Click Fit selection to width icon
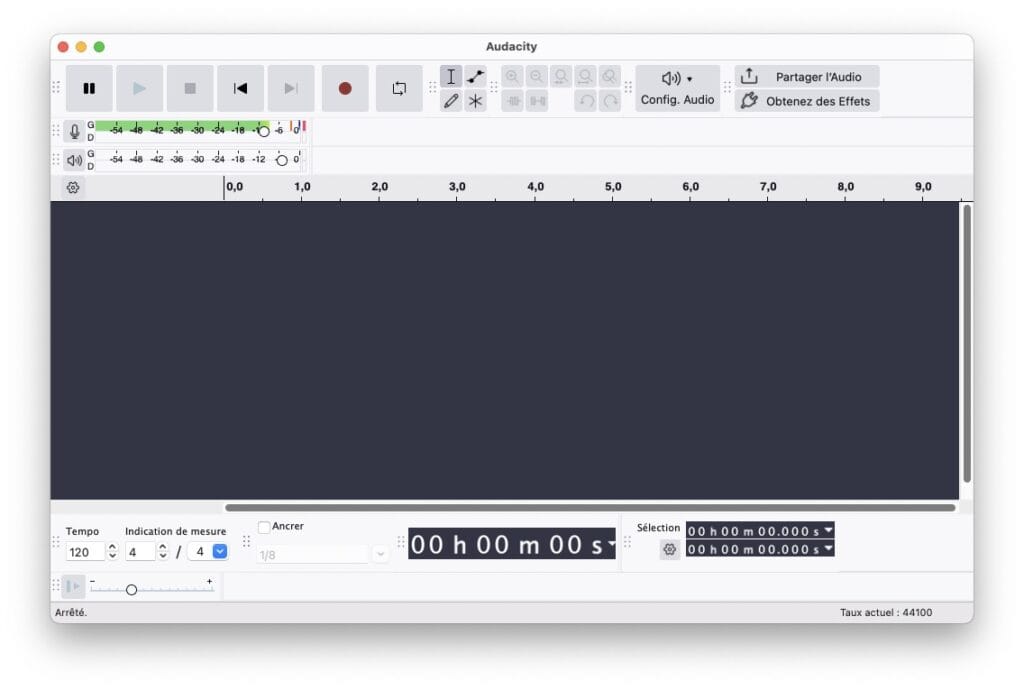This screenshot has width=1024, height=690. [560, 76]
